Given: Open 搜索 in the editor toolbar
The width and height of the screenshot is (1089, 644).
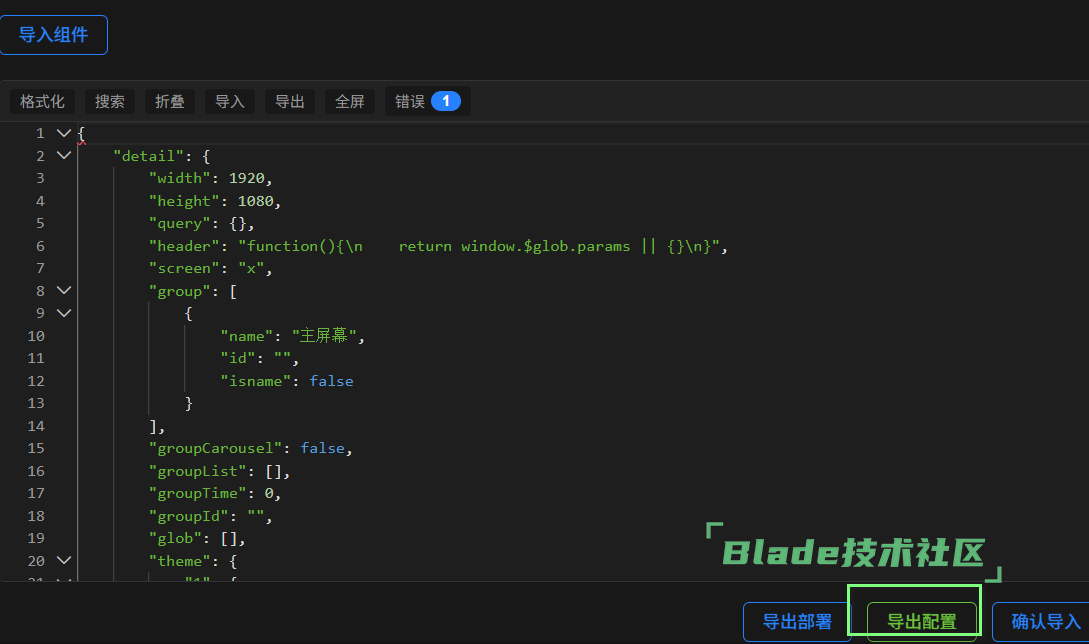Looking at the screenshot, I should [x=110, y=101].
